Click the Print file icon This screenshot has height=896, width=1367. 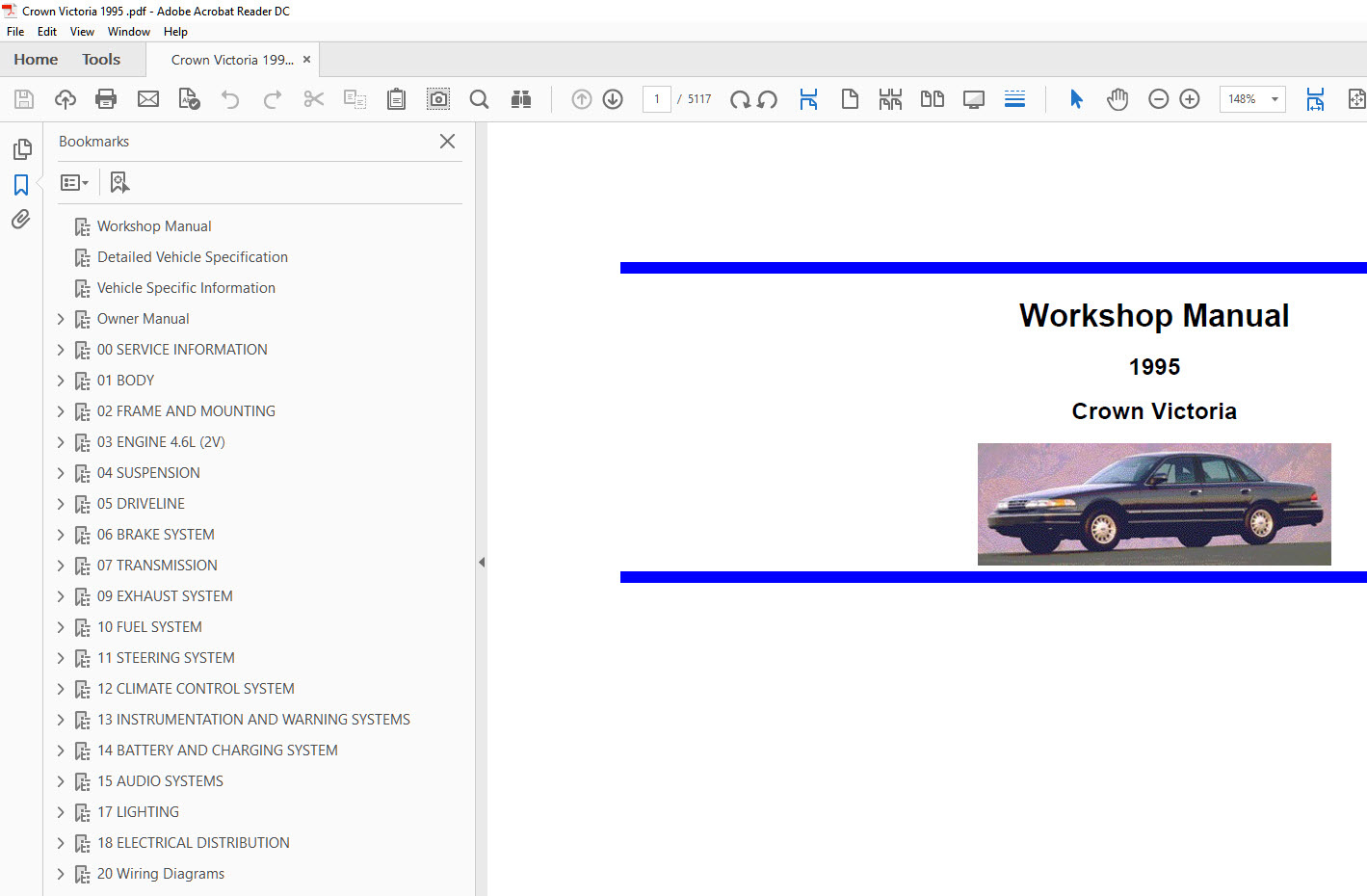pyautogui.click(x=106, y=99)
